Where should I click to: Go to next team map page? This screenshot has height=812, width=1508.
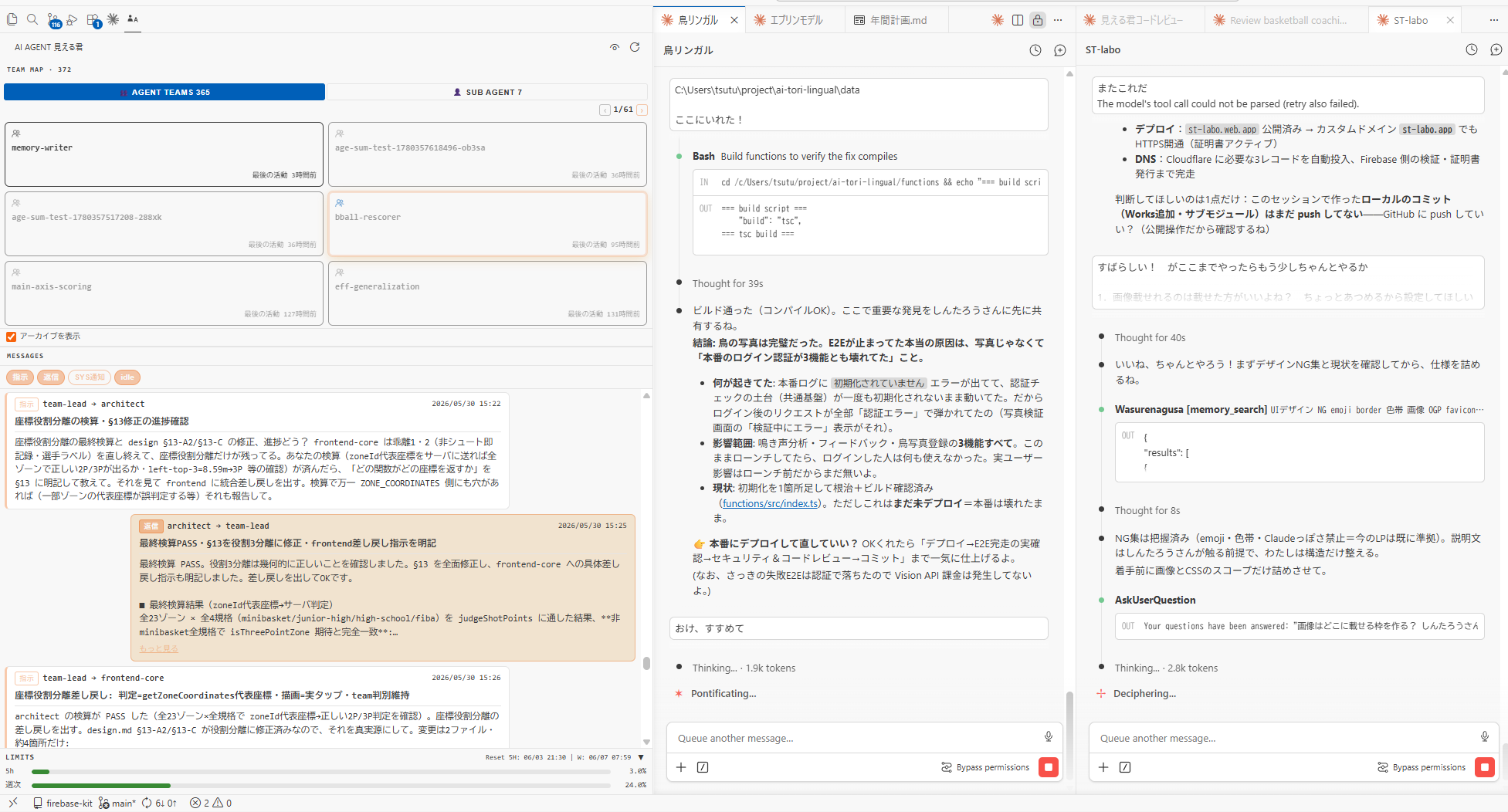[642, 110]
